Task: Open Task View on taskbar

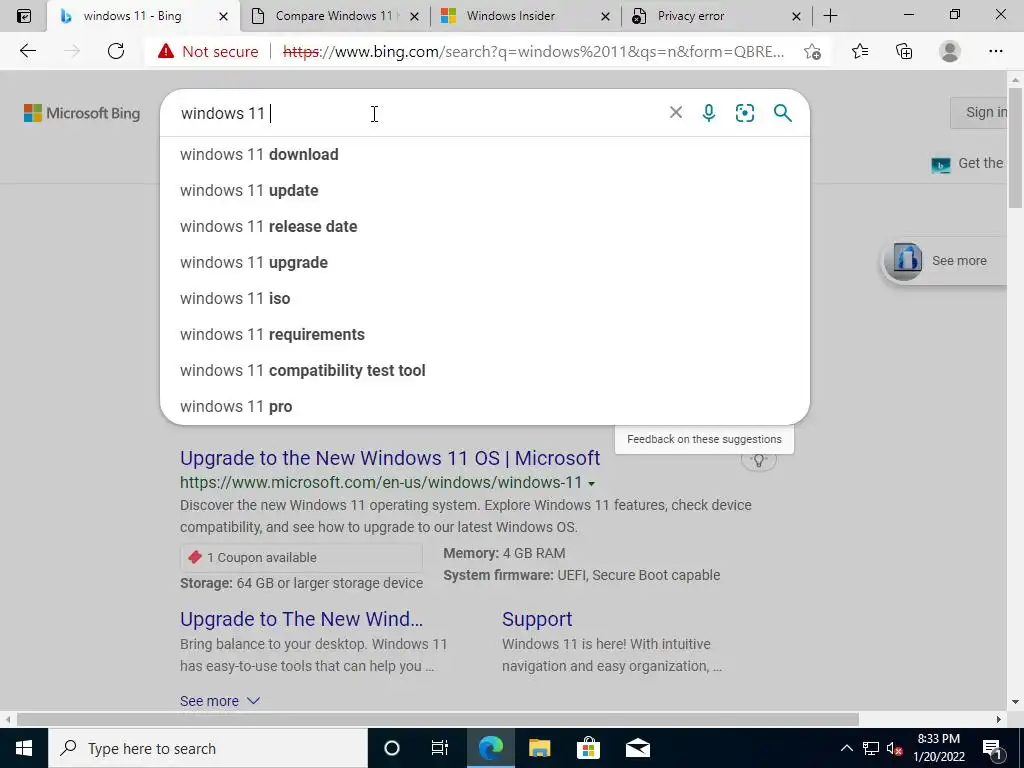Action: pos(440,748)
